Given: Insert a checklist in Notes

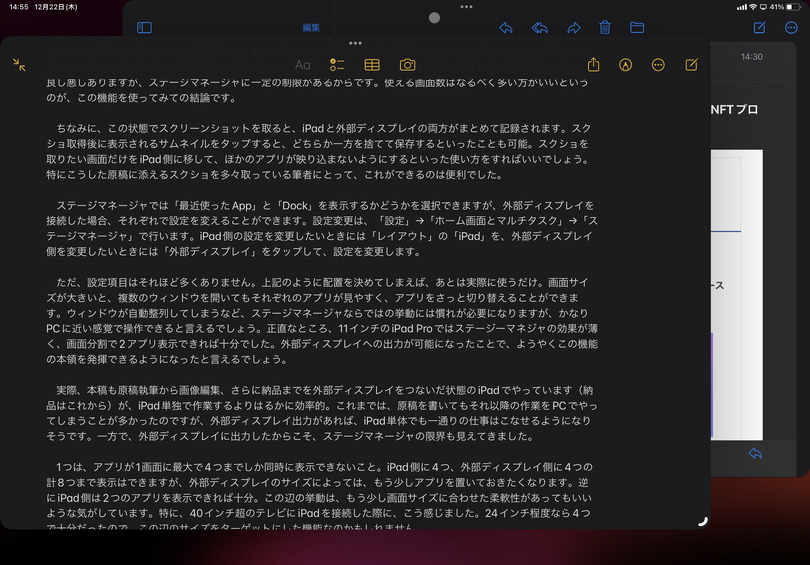Looking at the screenshot, I should pyautogui.click(x=337, y=65).
